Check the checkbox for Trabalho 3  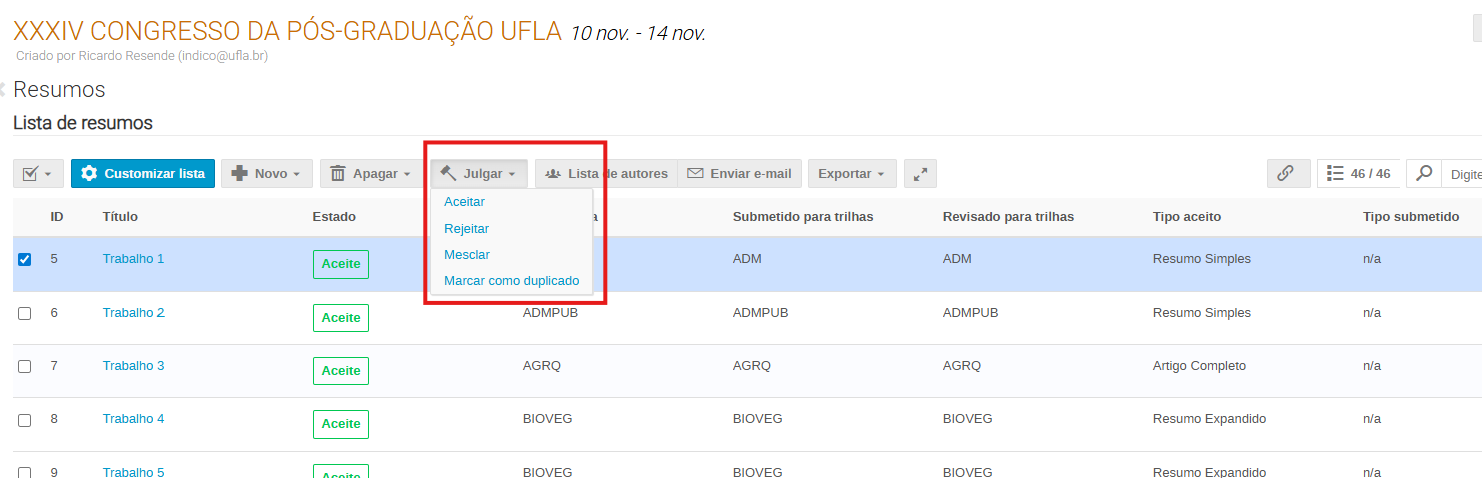(25, 366)
